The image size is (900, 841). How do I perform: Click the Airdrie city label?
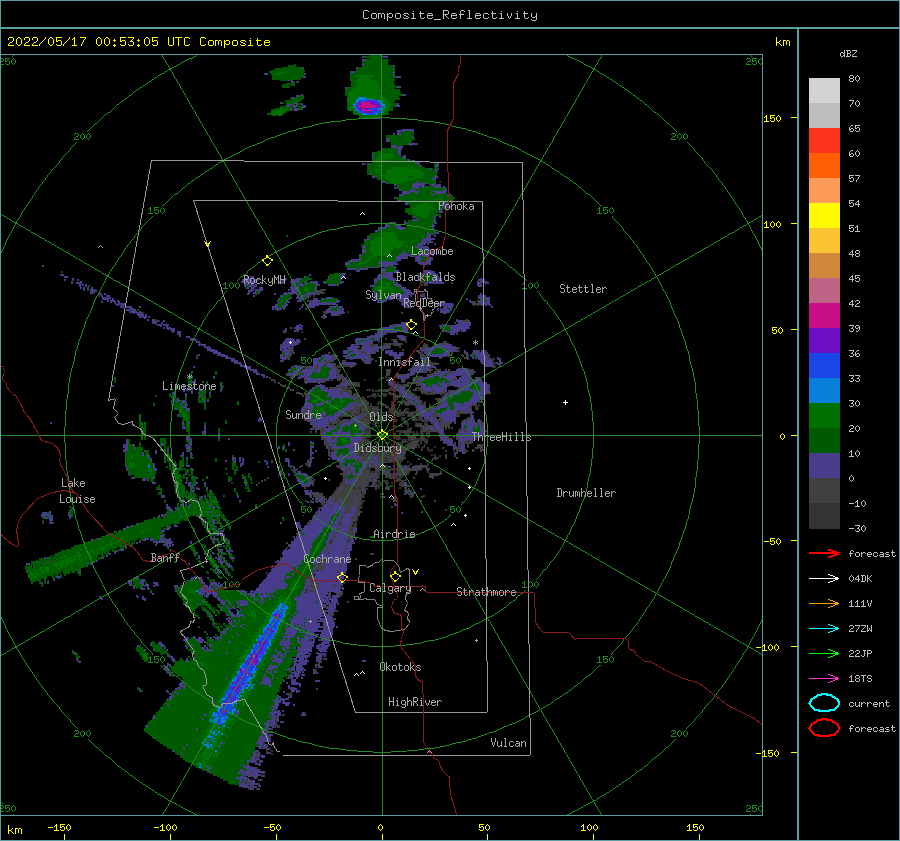pos(394,534)
